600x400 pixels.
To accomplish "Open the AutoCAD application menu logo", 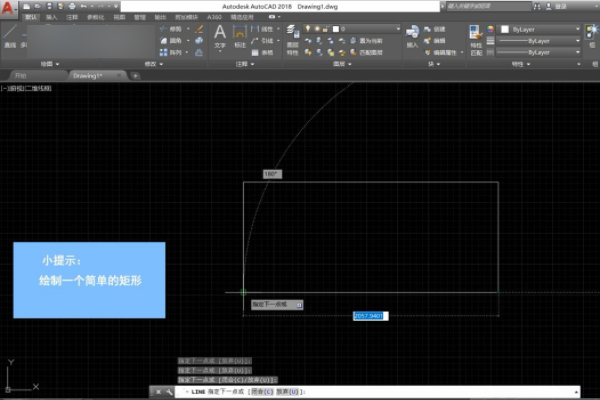I will point(8,8).
